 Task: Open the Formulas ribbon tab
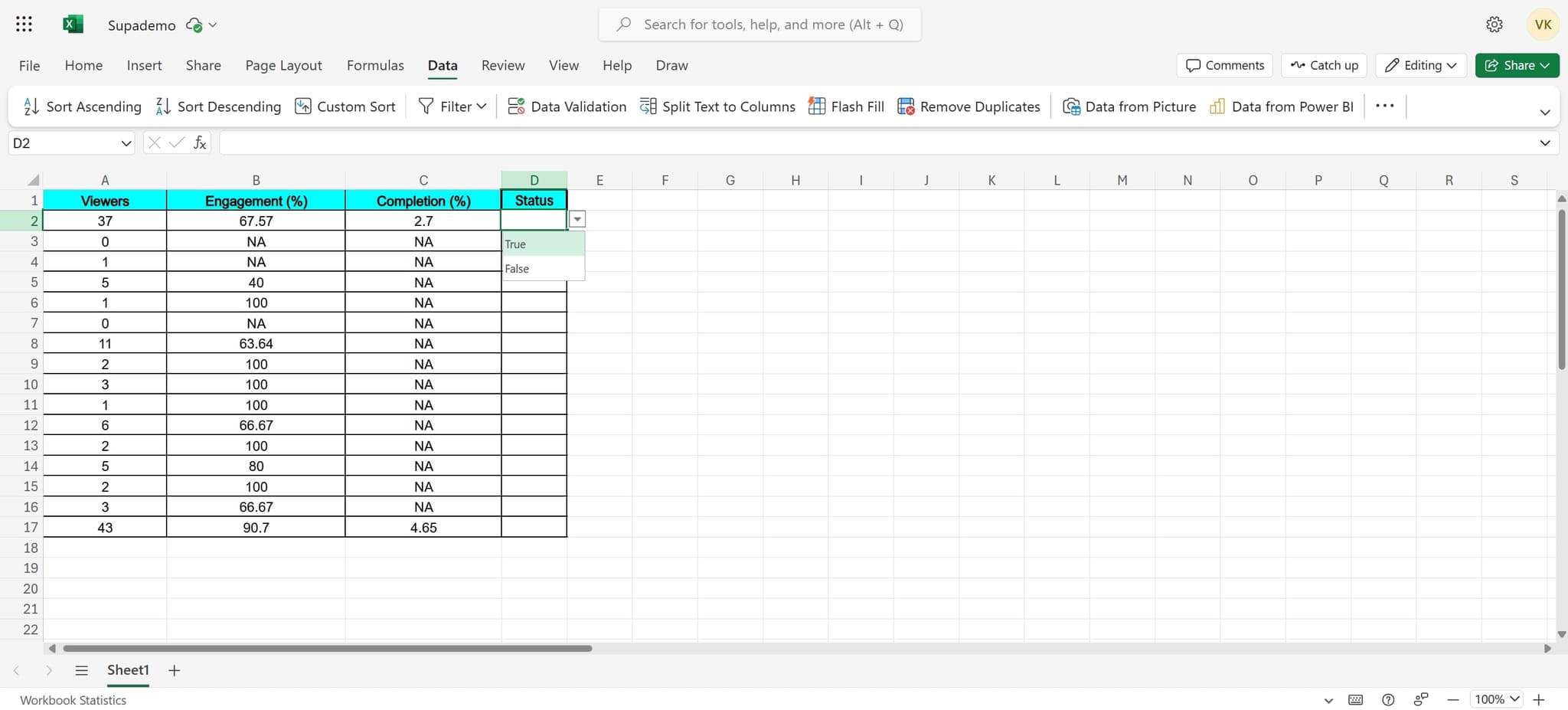point(374,65)
